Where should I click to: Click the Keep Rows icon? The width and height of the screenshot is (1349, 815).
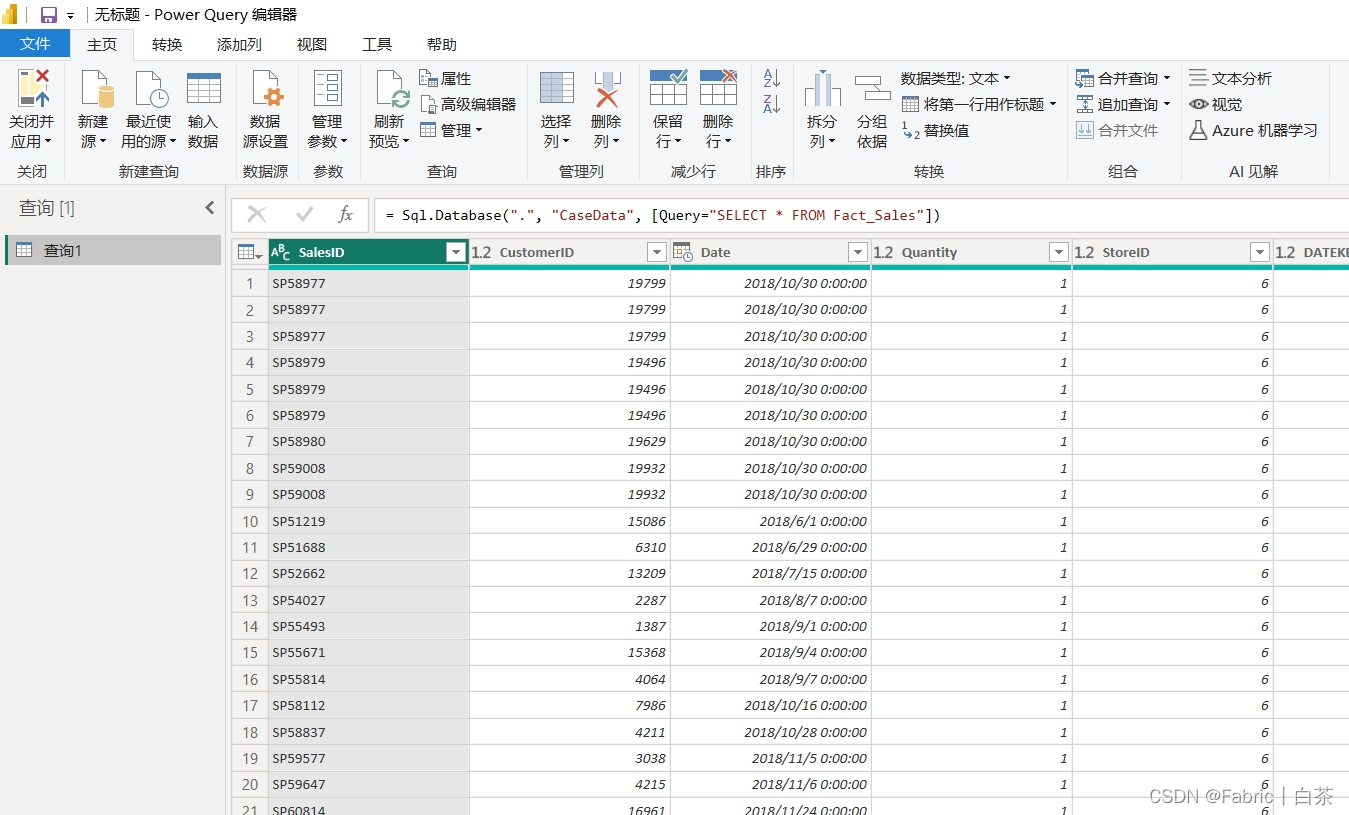[x=668, y=88]
